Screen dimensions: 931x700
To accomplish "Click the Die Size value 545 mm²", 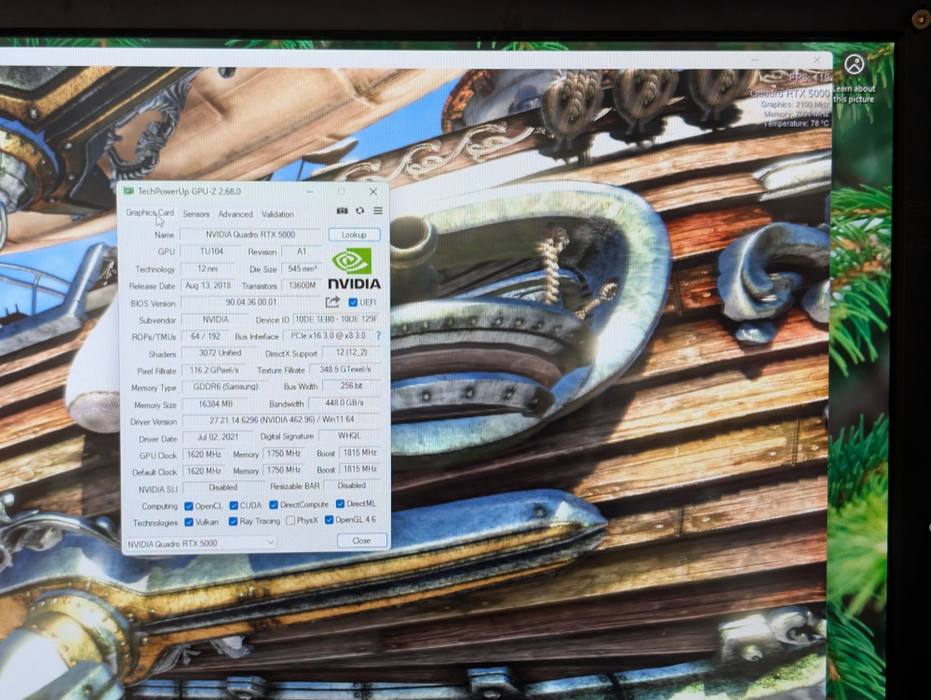I will pyautogui.click(x=302, y=268).
